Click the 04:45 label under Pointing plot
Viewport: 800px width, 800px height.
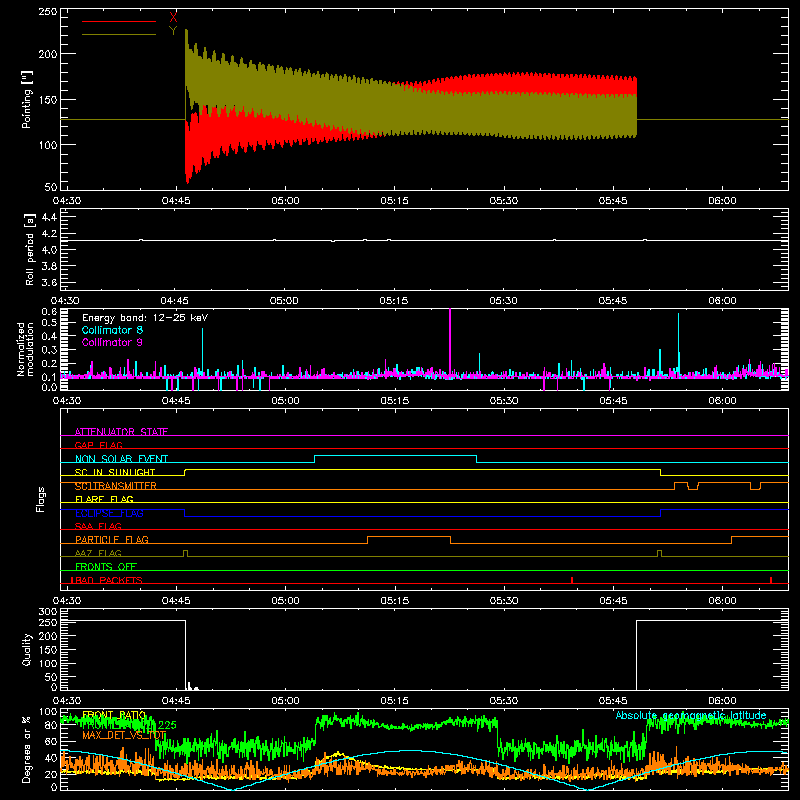[x=176, y=201]
